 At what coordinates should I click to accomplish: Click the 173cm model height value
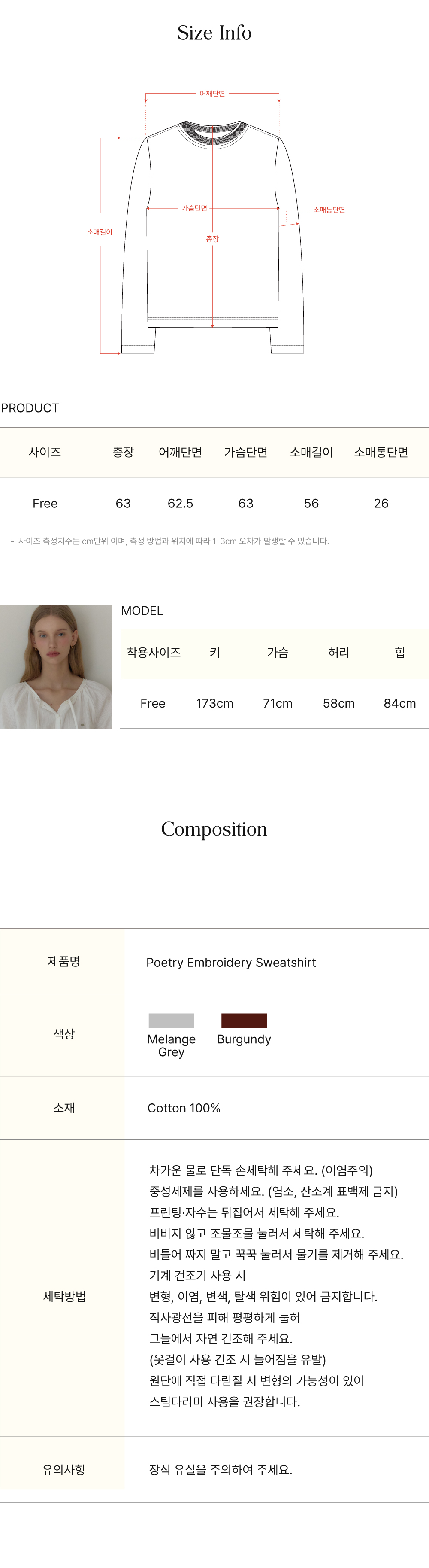click(215, 704)
